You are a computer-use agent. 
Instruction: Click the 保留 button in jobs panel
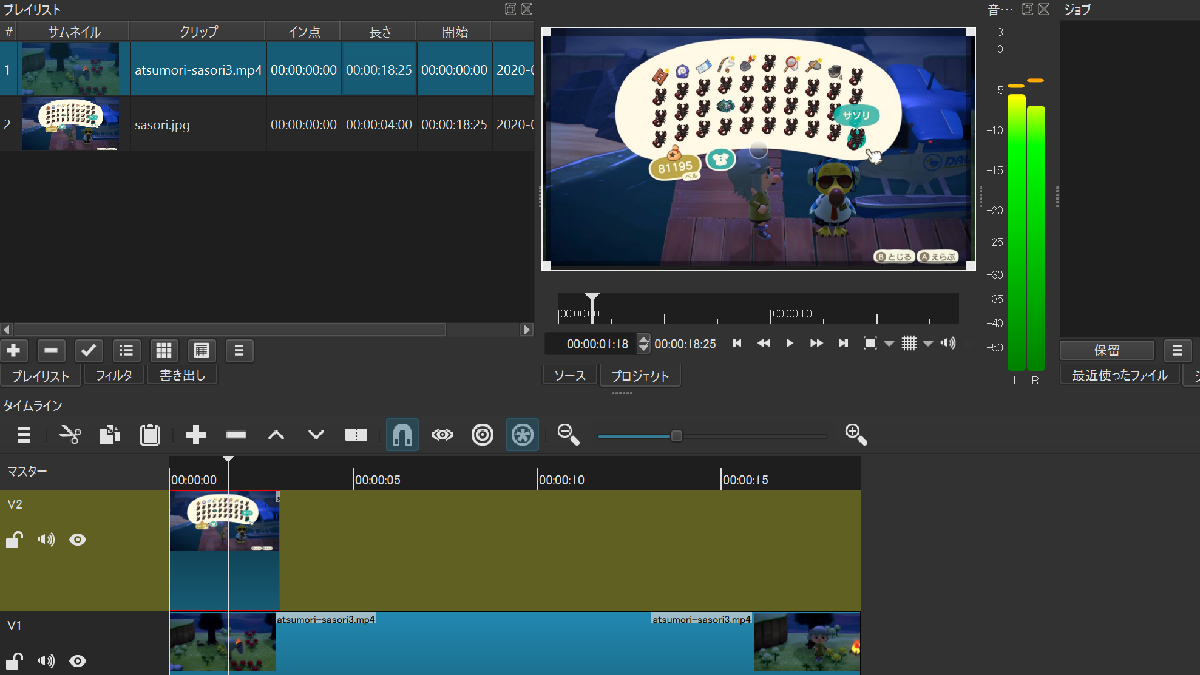[1106, 351]
